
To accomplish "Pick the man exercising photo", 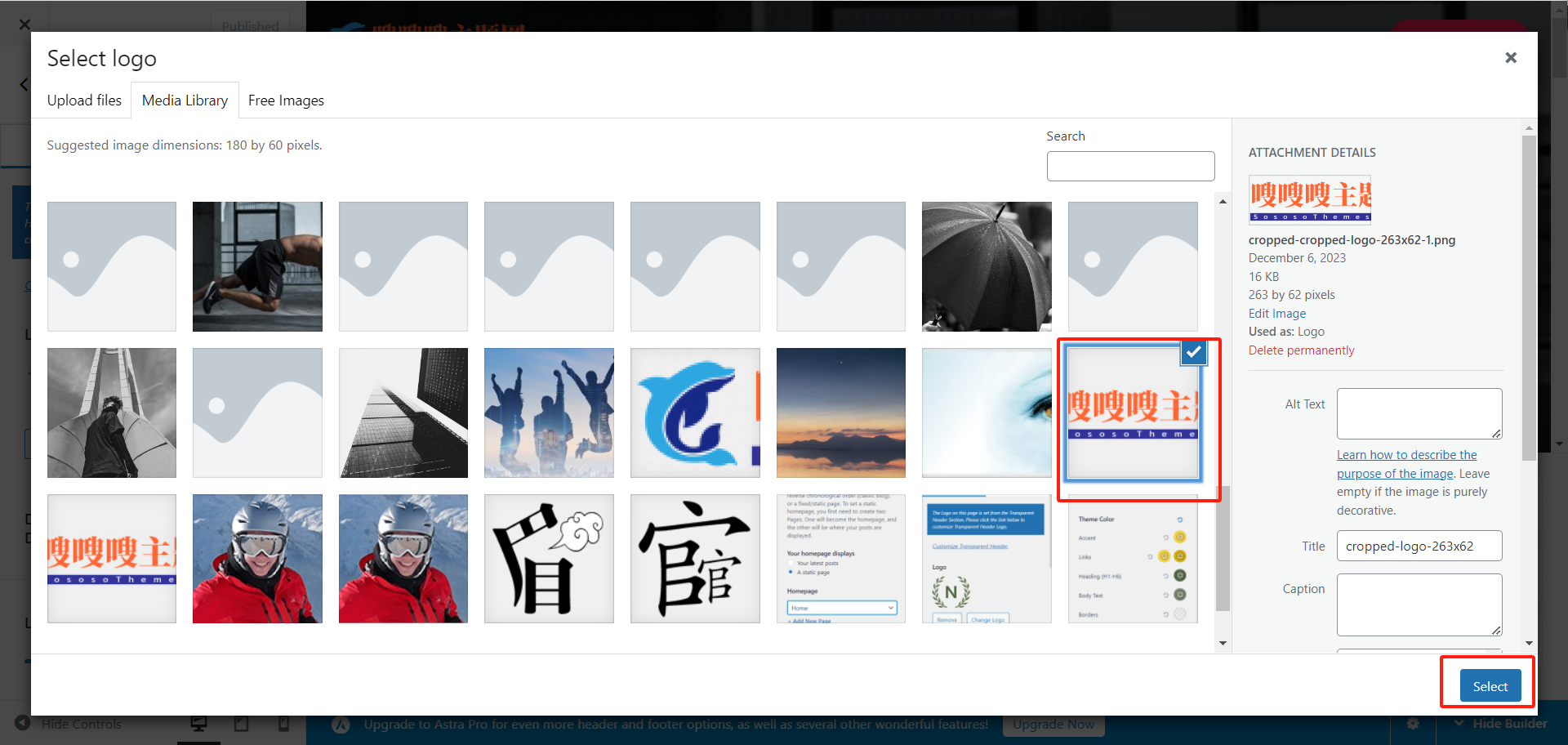I will coord(257,266).
